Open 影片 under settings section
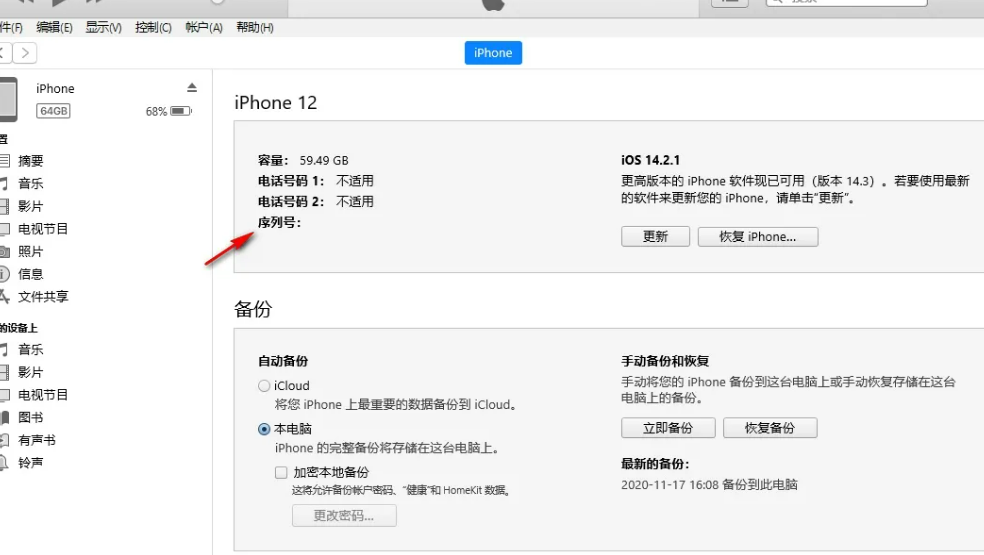This screenshot has width=984, height=555. 31,206
